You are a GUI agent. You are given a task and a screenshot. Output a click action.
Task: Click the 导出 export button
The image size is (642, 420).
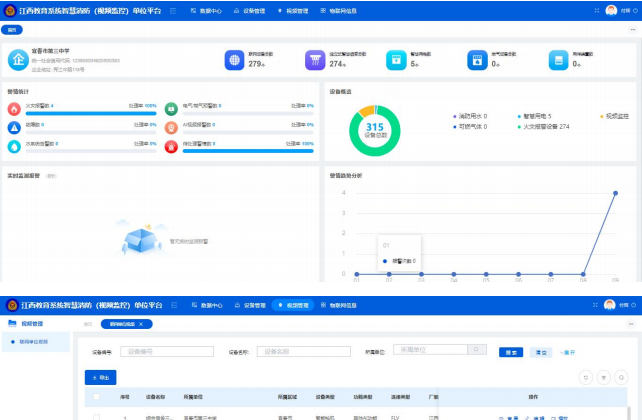(101, 378)
